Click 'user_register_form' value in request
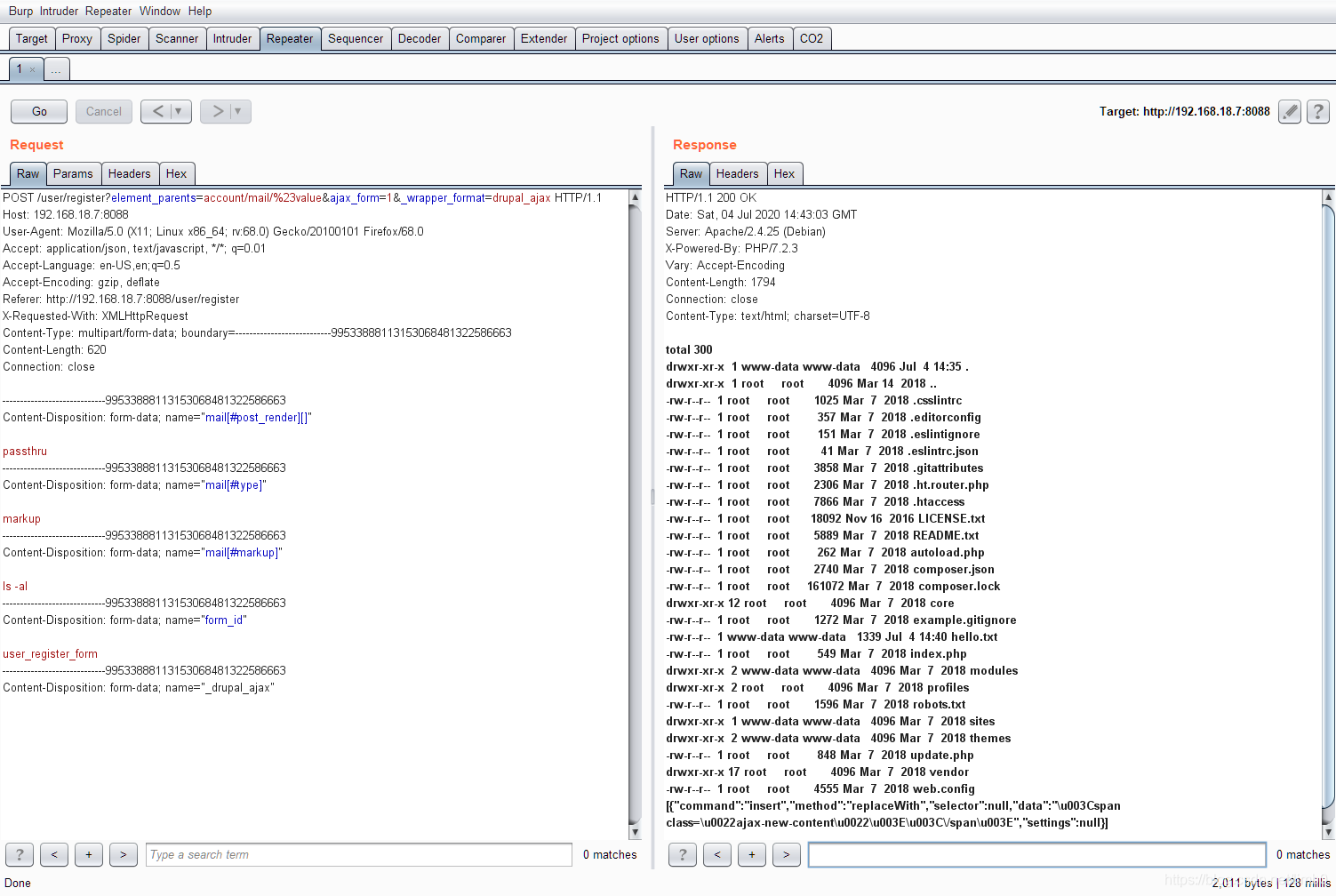1336x896 pixels. click(x=50, y=653)
